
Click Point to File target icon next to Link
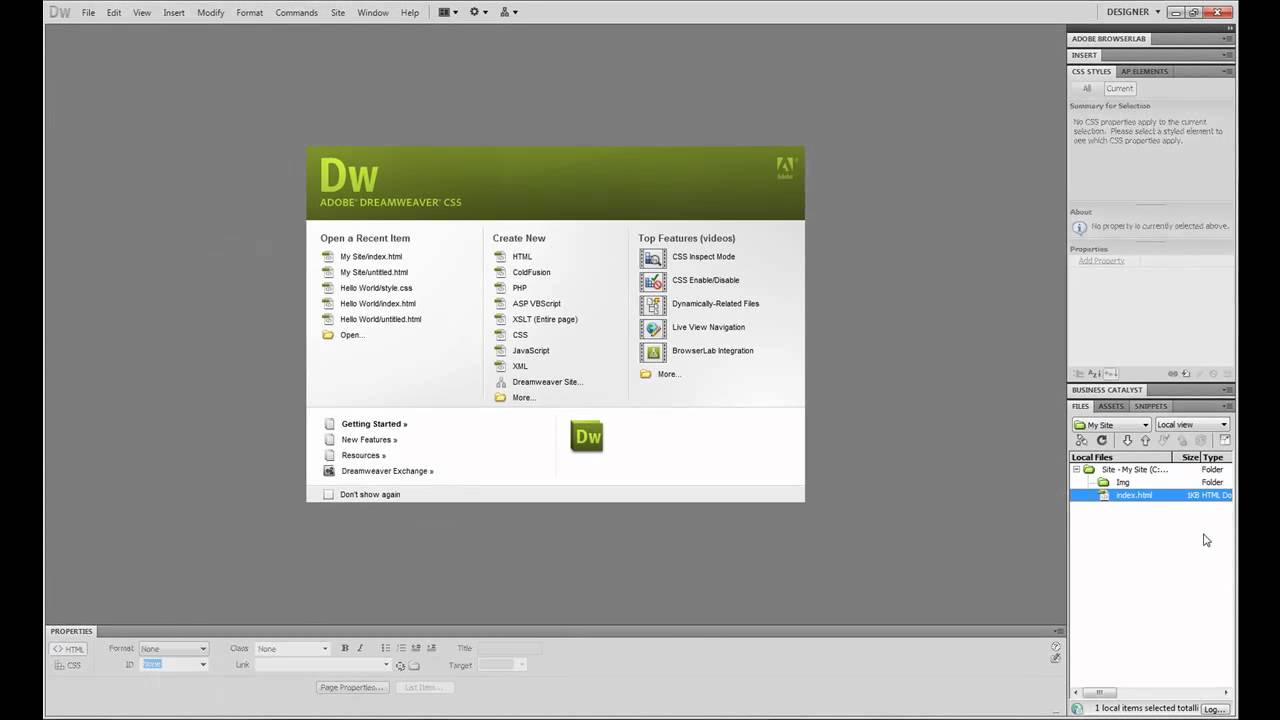click(400, 665)
